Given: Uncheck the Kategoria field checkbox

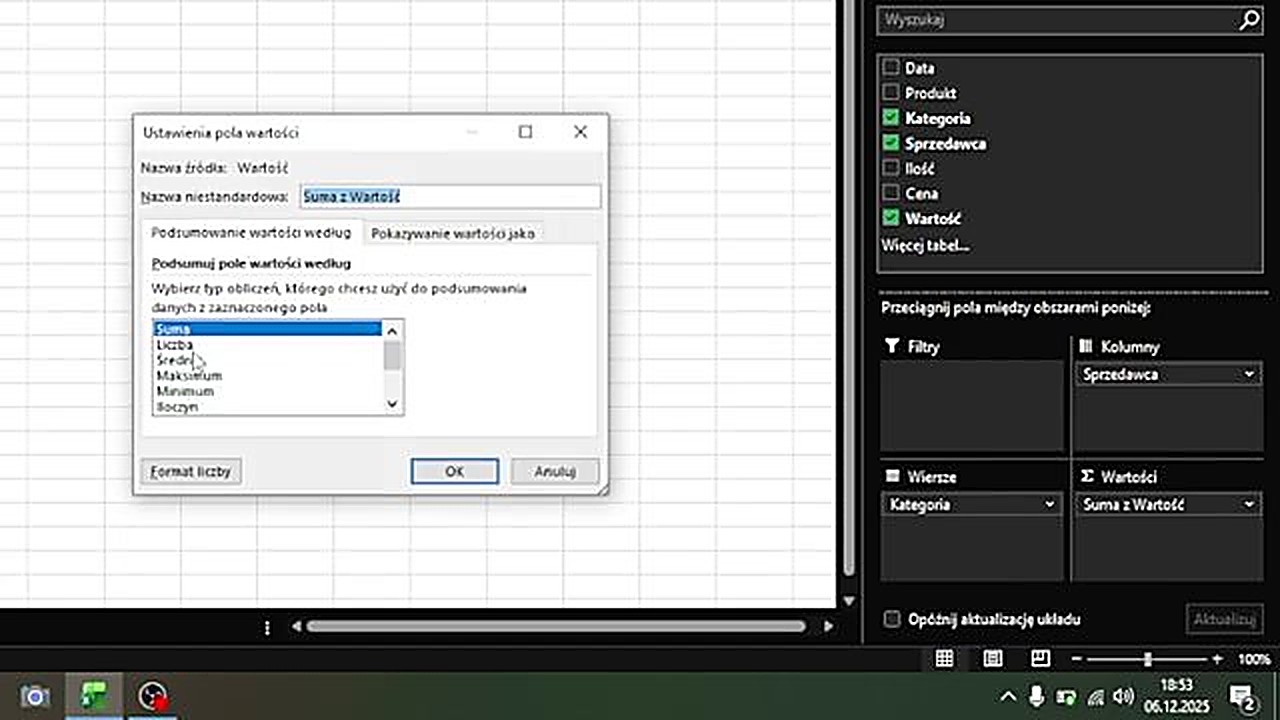Looking at the screenshot, I should [x=891, y=118].
